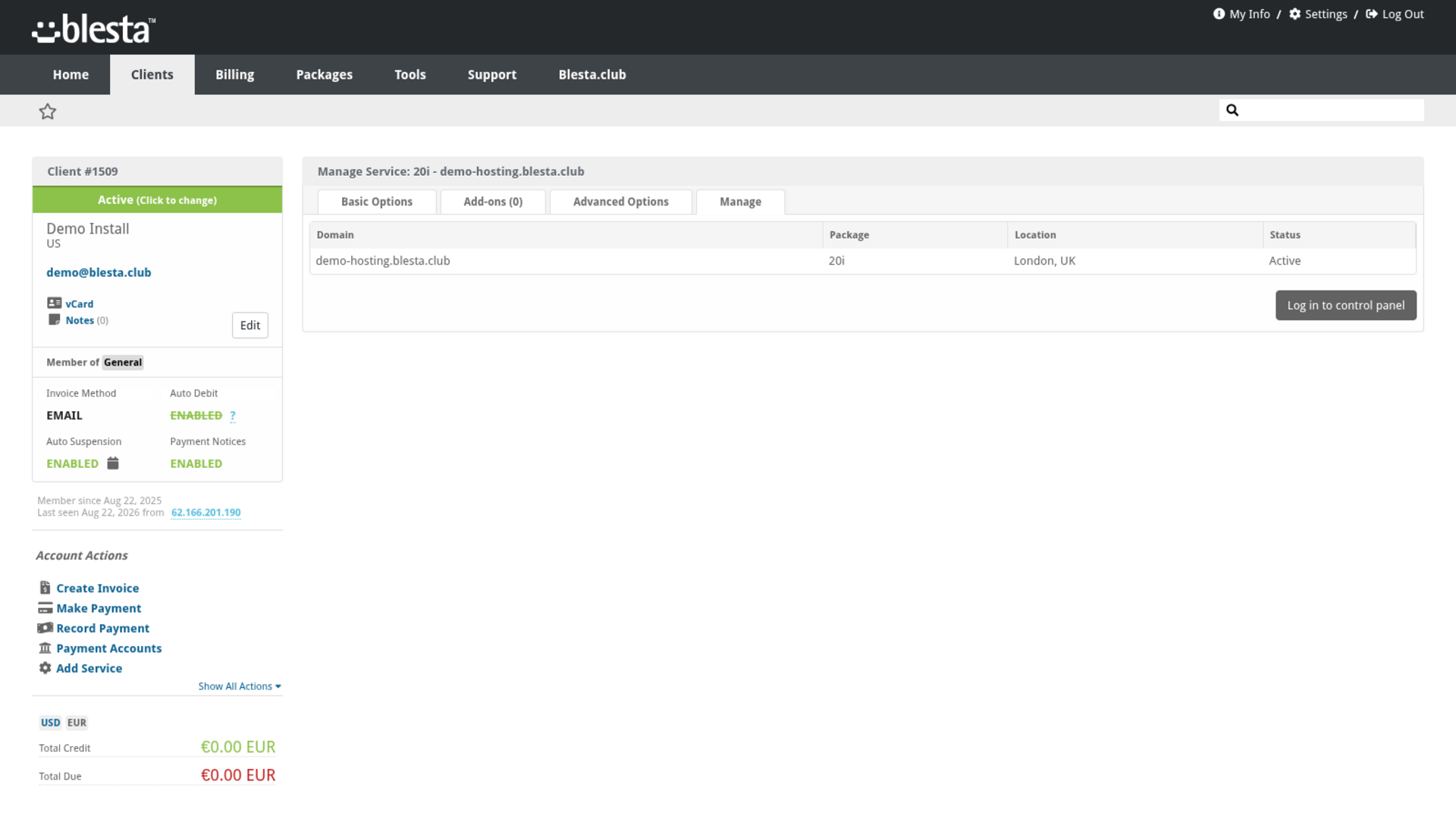This screenshot has height=819, width=1456.
Task: Toggle Auto Debit ENABLED setting
Action: tap(196, 416)
